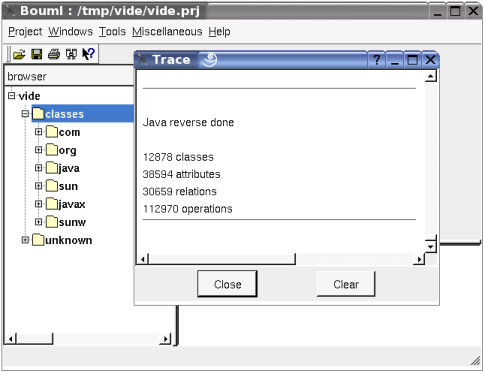
Task: Open the Help menu
Action: (219, 32)
